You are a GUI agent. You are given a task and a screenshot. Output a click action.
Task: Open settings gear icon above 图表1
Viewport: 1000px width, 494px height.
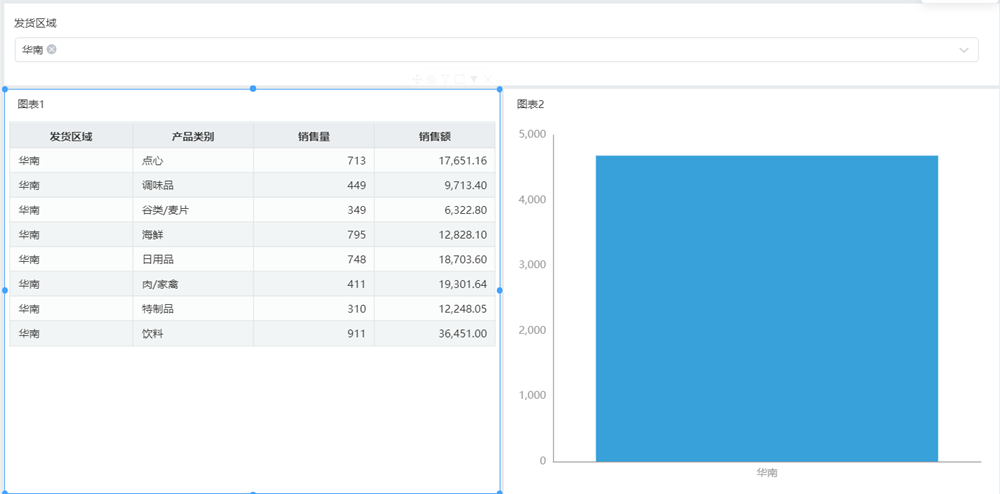coord(431,79)
